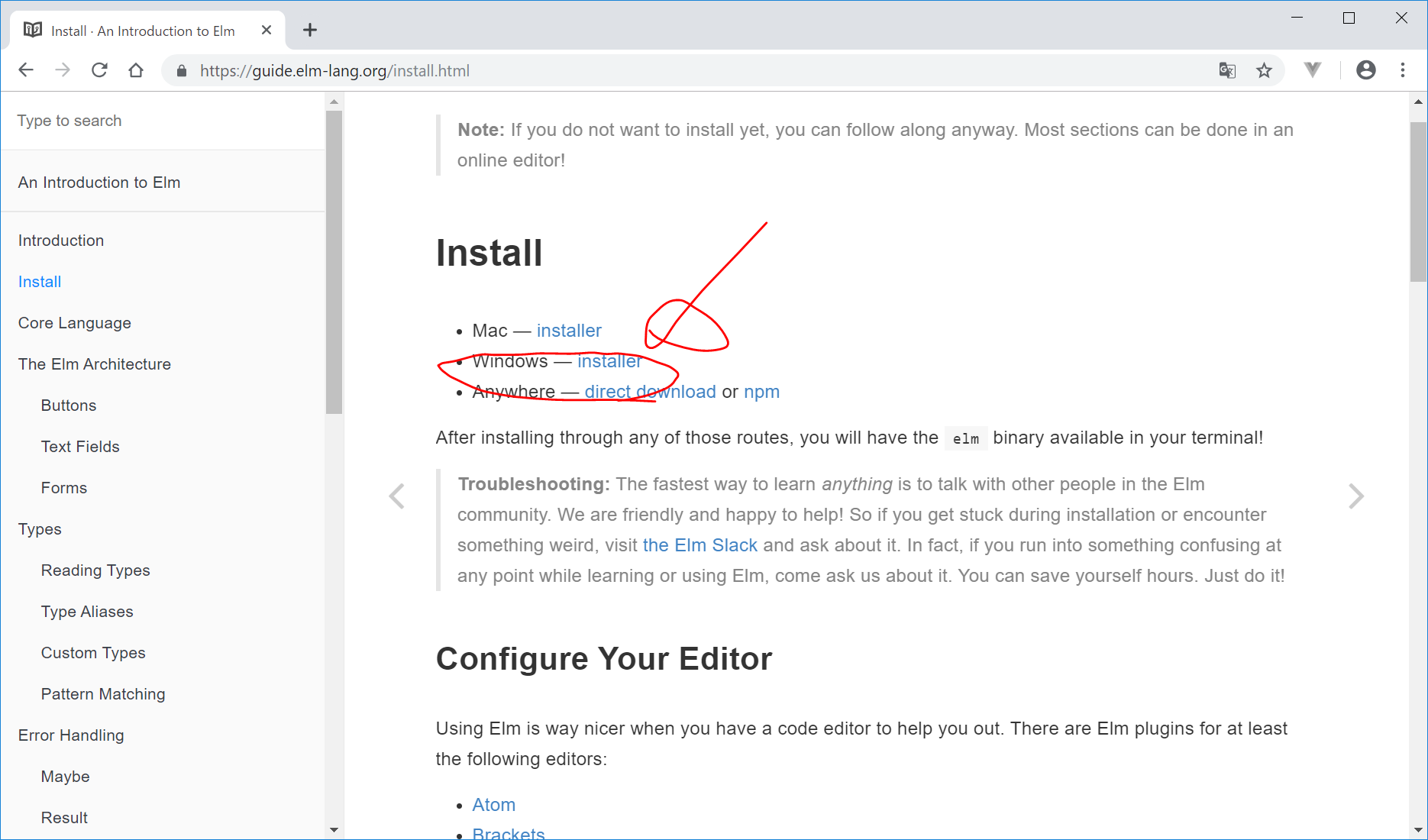Open the Elm Slack link
Viewport: 1428px width, 840px height.
click(x=699, y=545)
